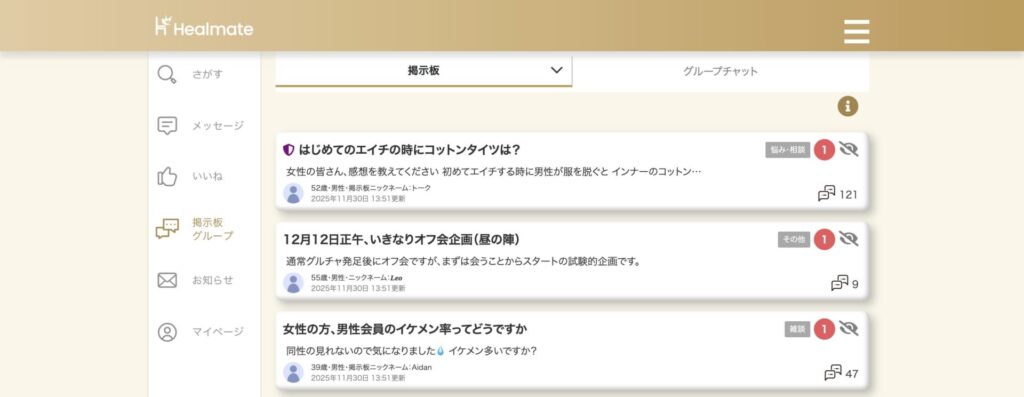Click the avatar of poster Leo
The width and height of the screenshot is (1024, 397).
293,283
